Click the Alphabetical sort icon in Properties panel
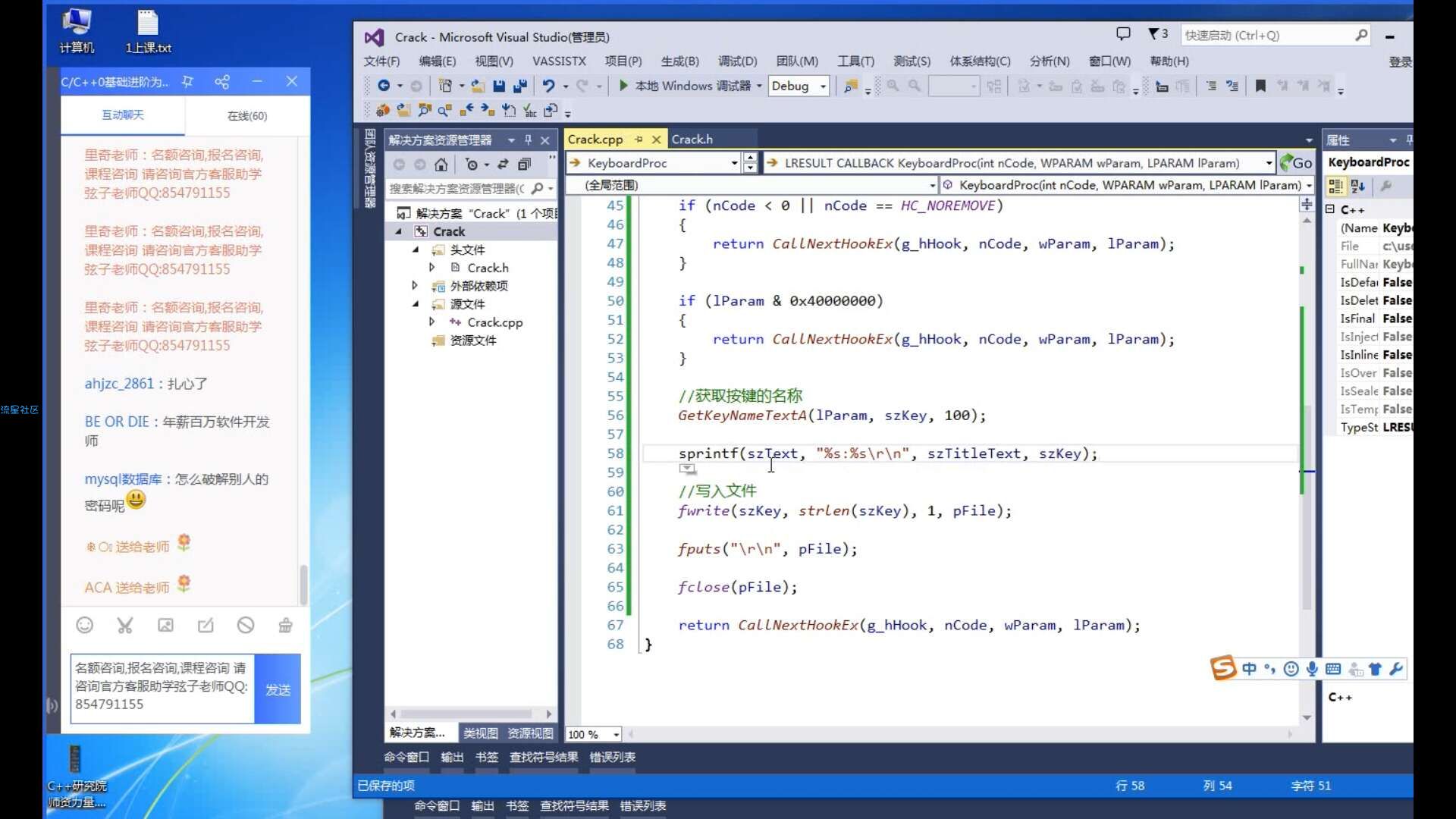The image size is (1456, 819). tap(1357, 186)
